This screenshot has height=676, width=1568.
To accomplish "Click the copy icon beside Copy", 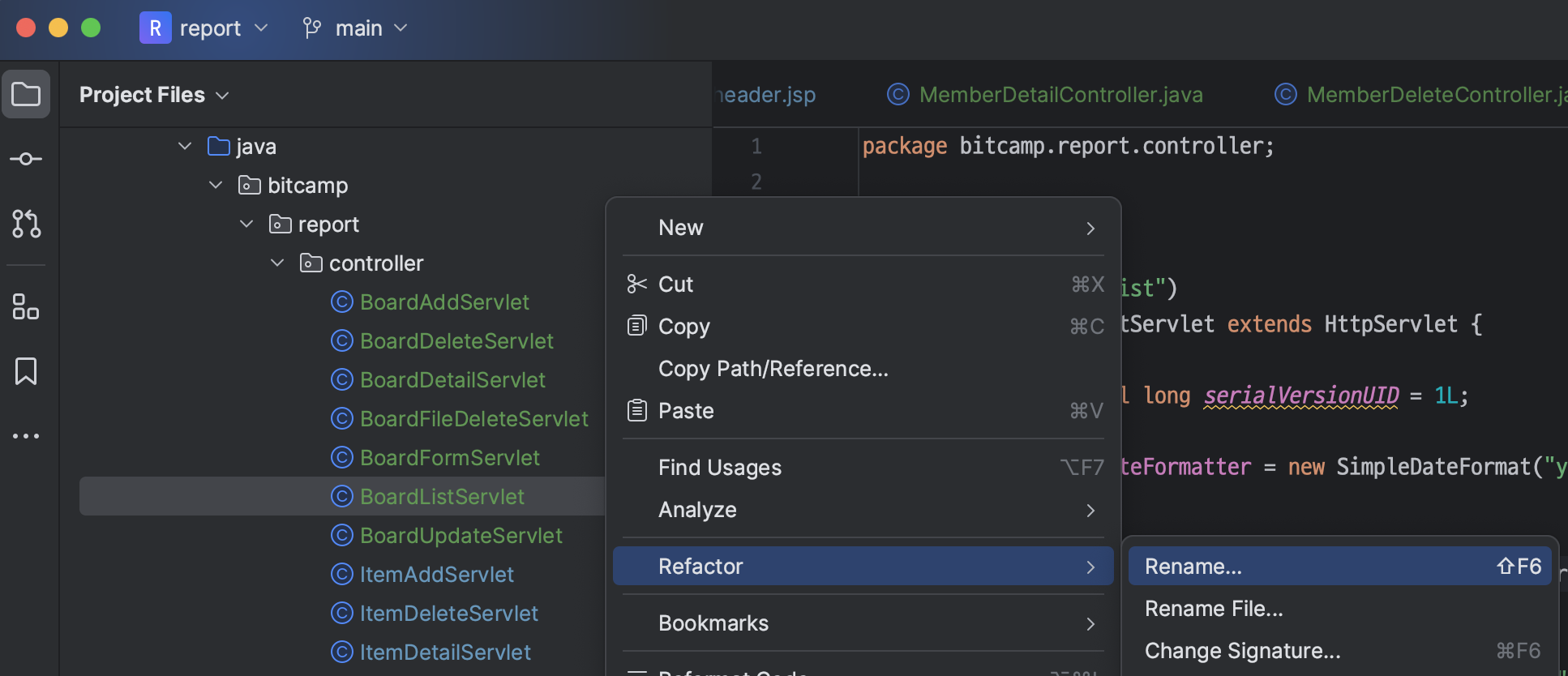I will pyautogui.click(x=637, y=326).
